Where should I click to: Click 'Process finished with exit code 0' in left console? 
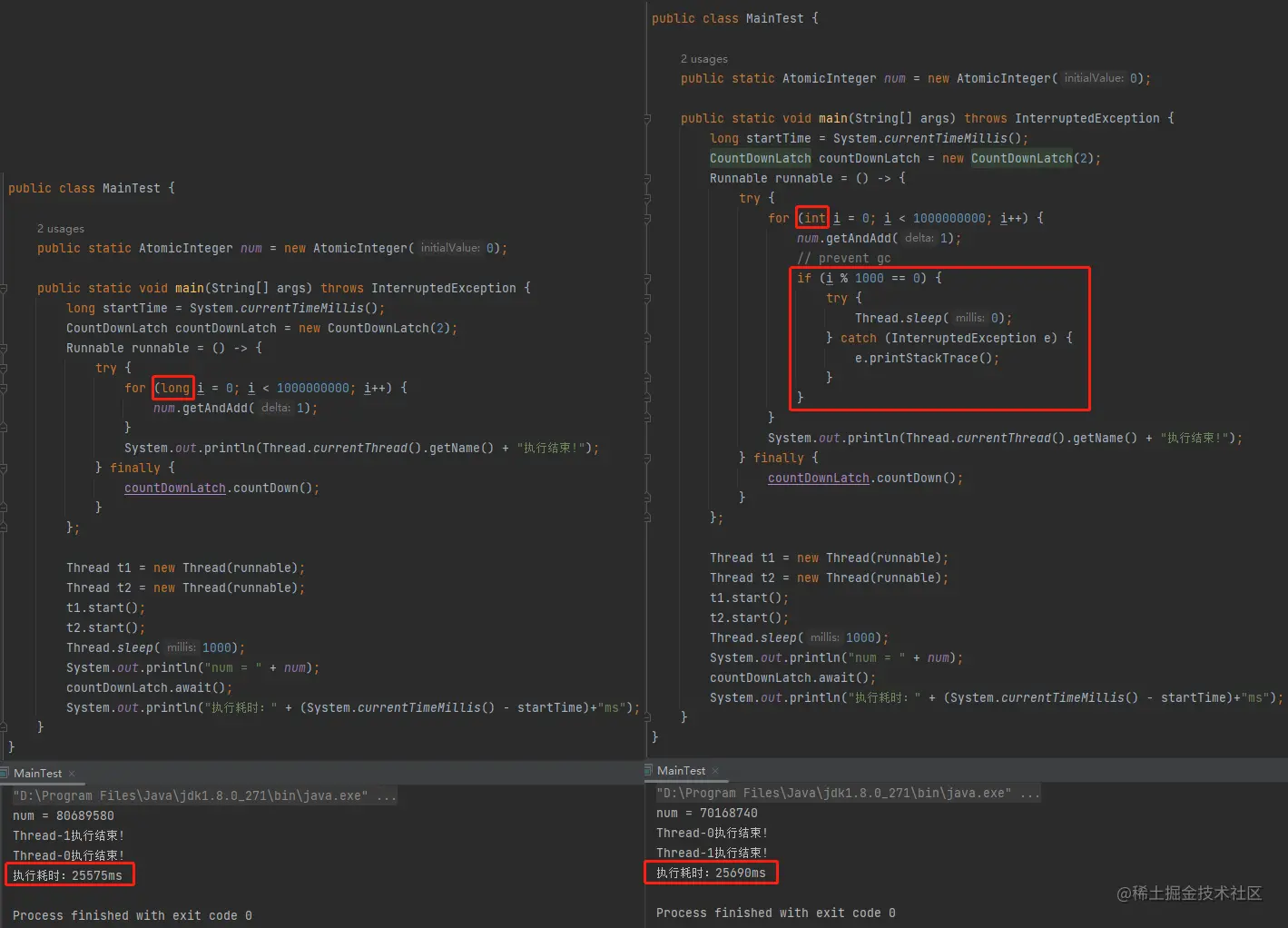133,915
